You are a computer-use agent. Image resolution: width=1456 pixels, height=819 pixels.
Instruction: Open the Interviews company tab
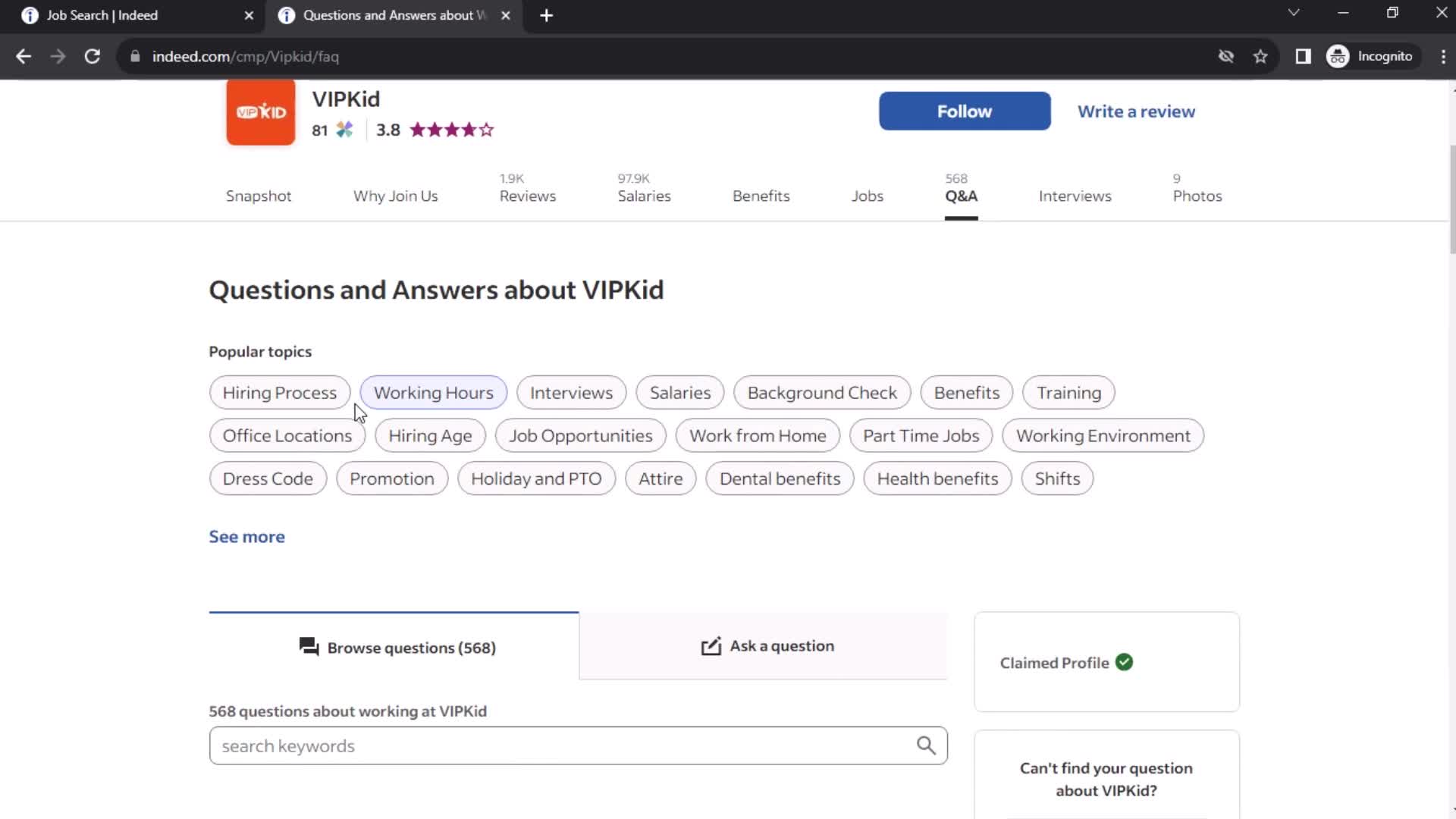(x=1075, y=196)
